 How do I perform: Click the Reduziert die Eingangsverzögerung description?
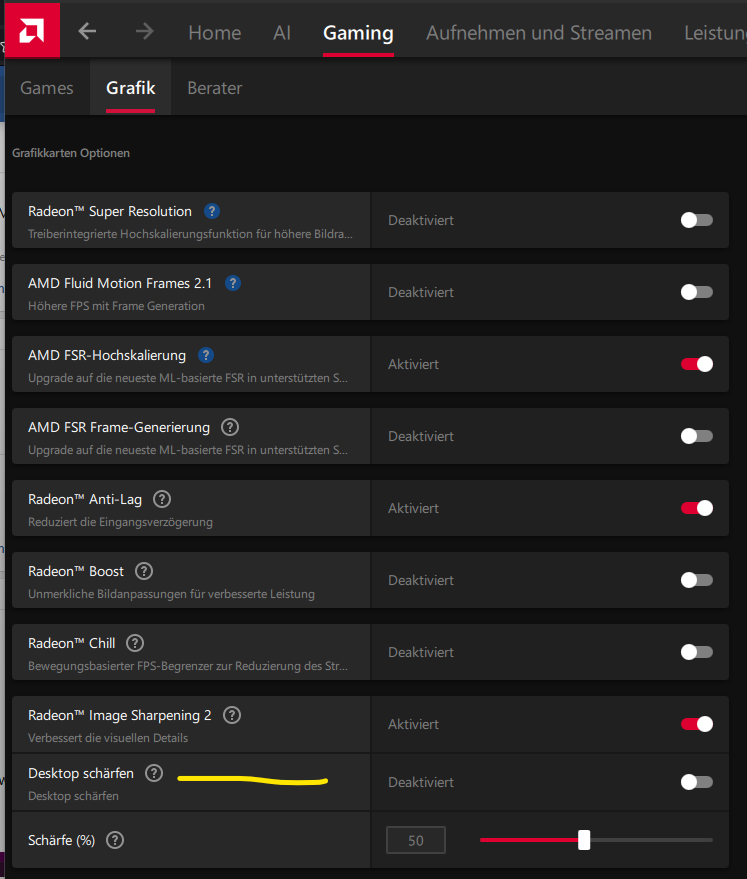tap(120, 522)
